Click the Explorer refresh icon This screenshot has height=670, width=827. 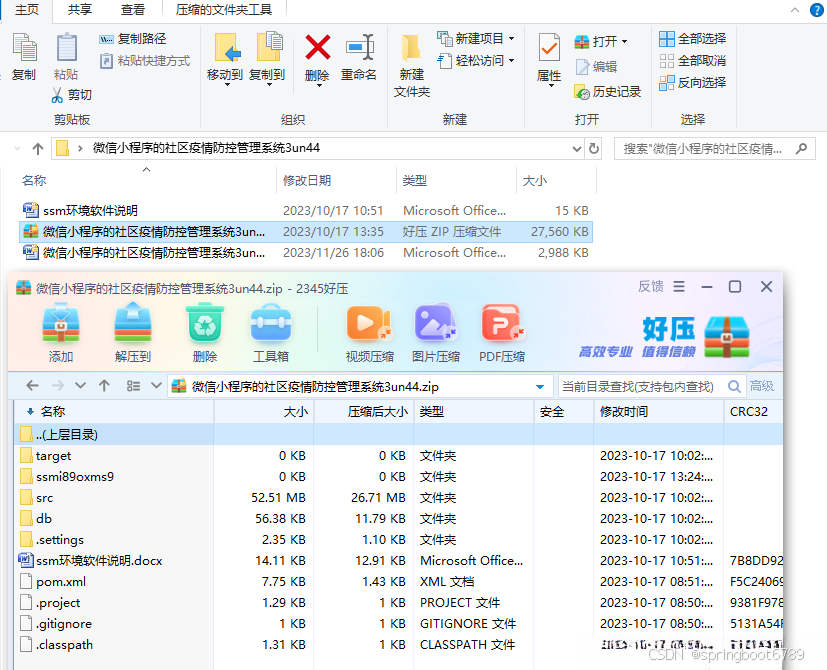tap(594, 149)
